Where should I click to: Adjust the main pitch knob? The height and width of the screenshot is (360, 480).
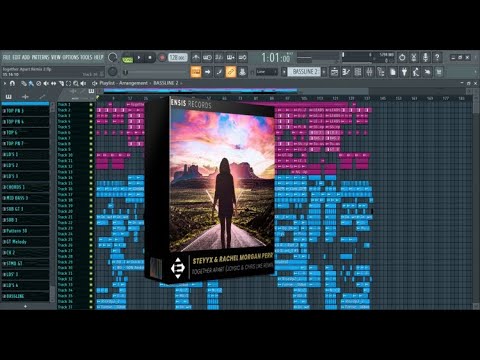(113, 72)
